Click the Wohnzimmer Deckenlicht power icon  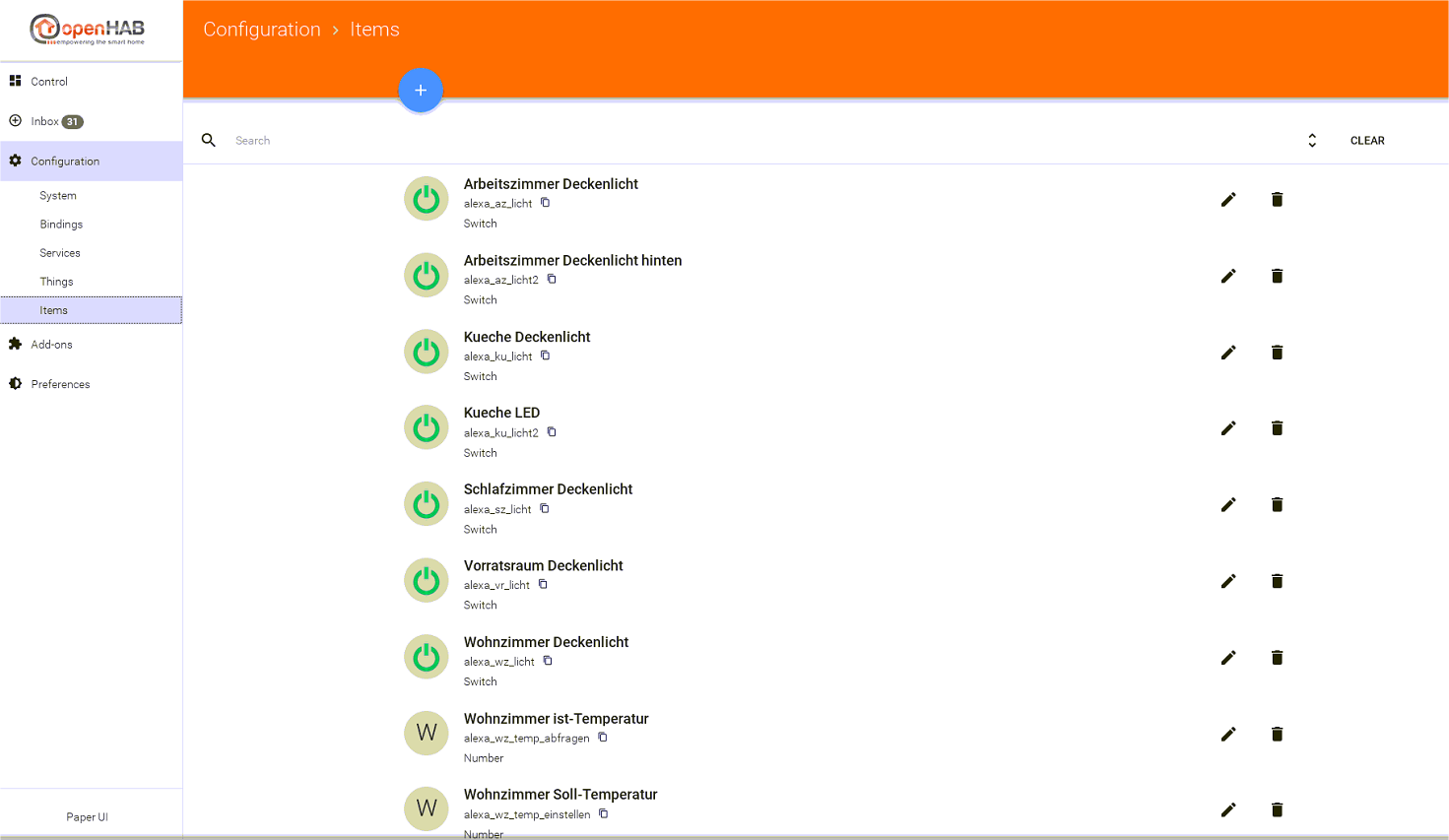pyautogui.click(x=427, y=657)
